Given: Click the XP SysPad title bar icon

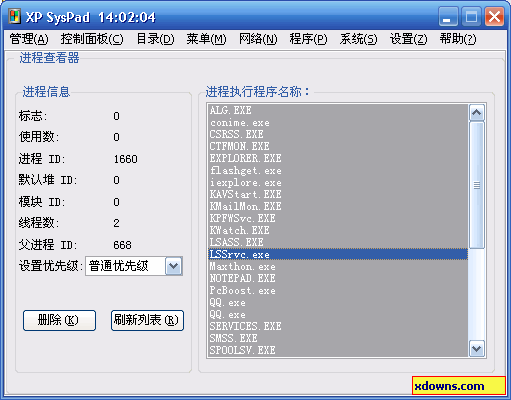Looking at the screenshot, I should tap(14, 17).
